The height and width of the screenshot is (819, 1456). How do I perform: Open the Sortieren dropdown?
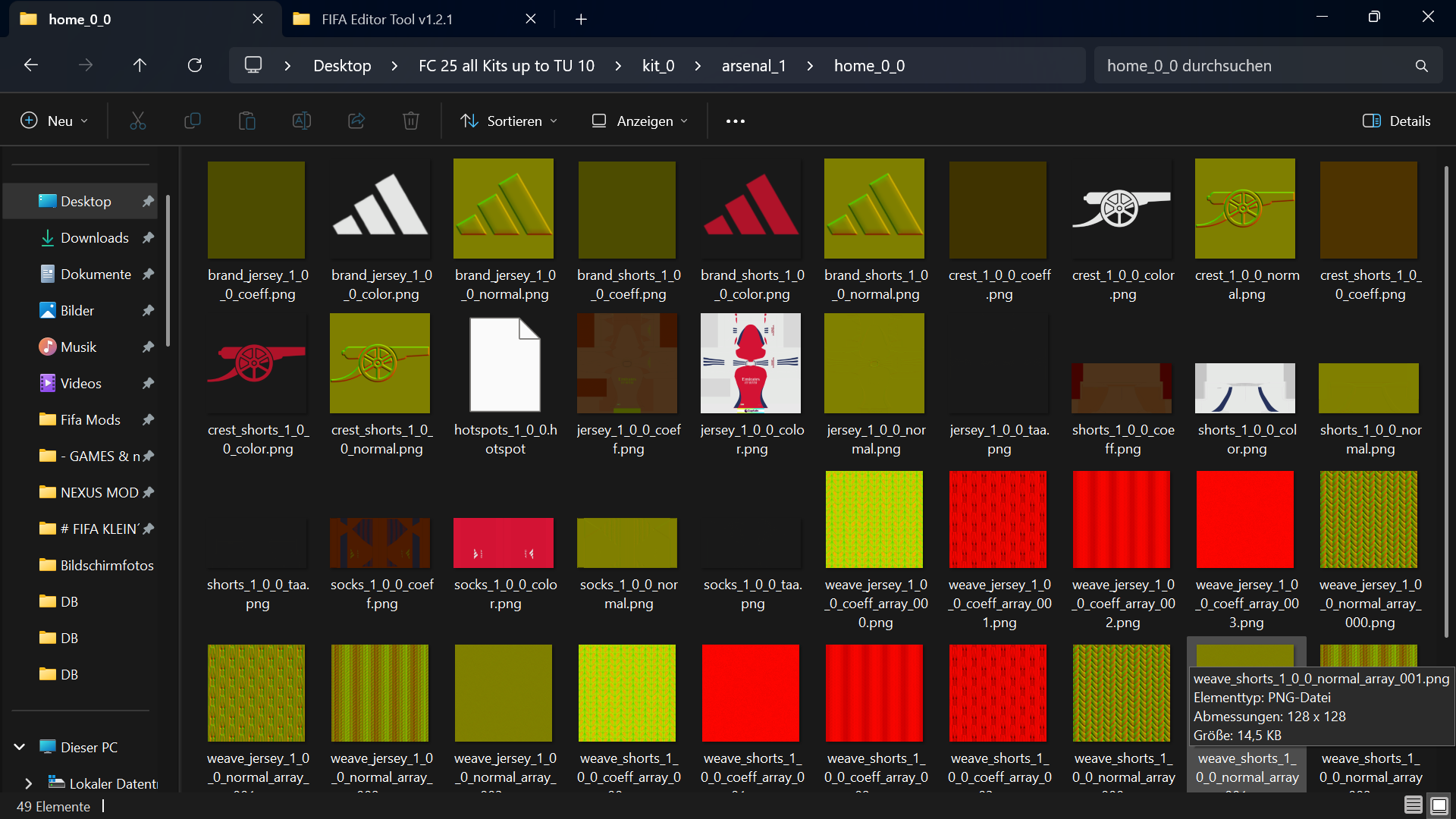tap(510, 121)
